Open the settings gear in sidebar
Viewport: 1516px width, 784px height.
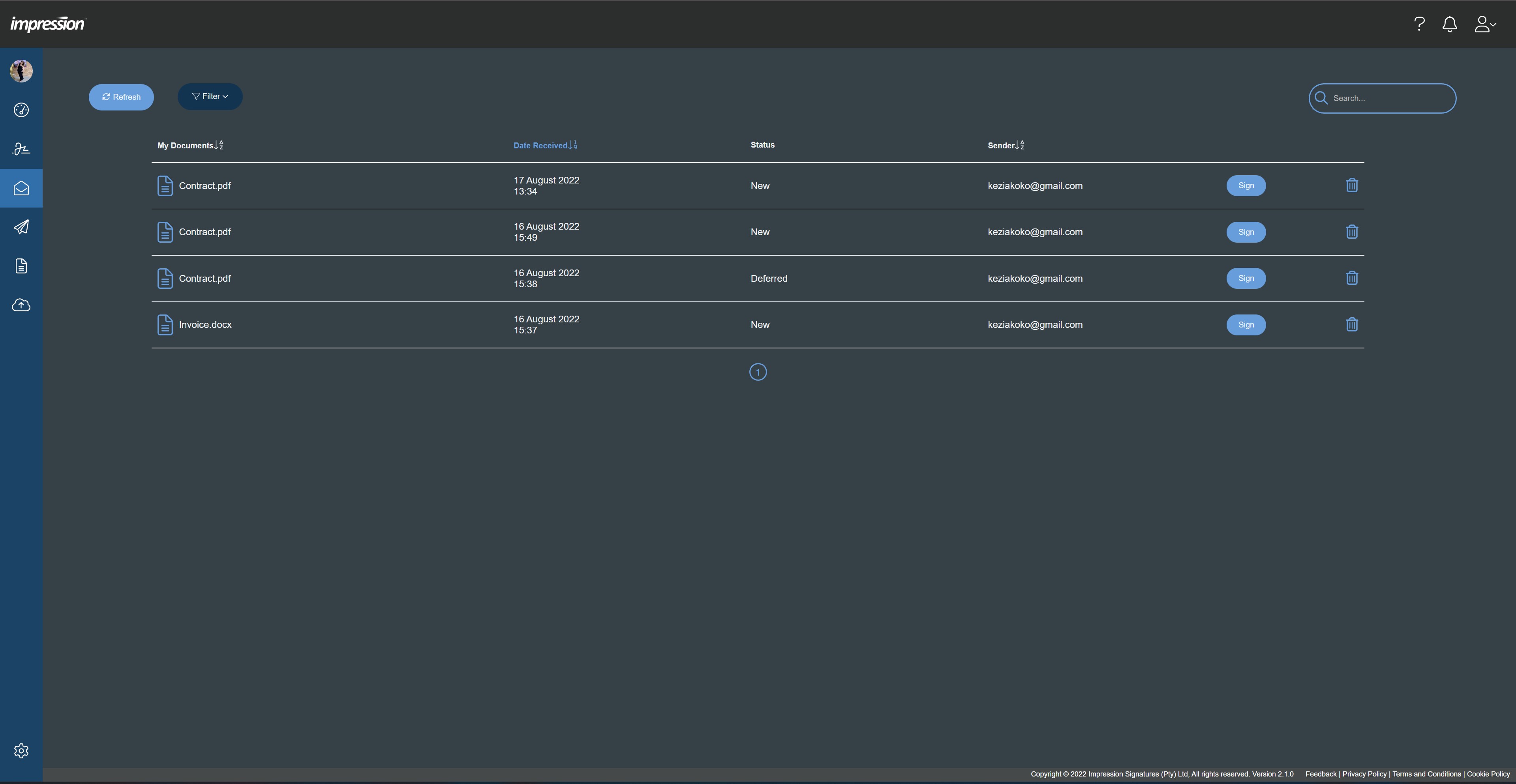tap(21, 750)
